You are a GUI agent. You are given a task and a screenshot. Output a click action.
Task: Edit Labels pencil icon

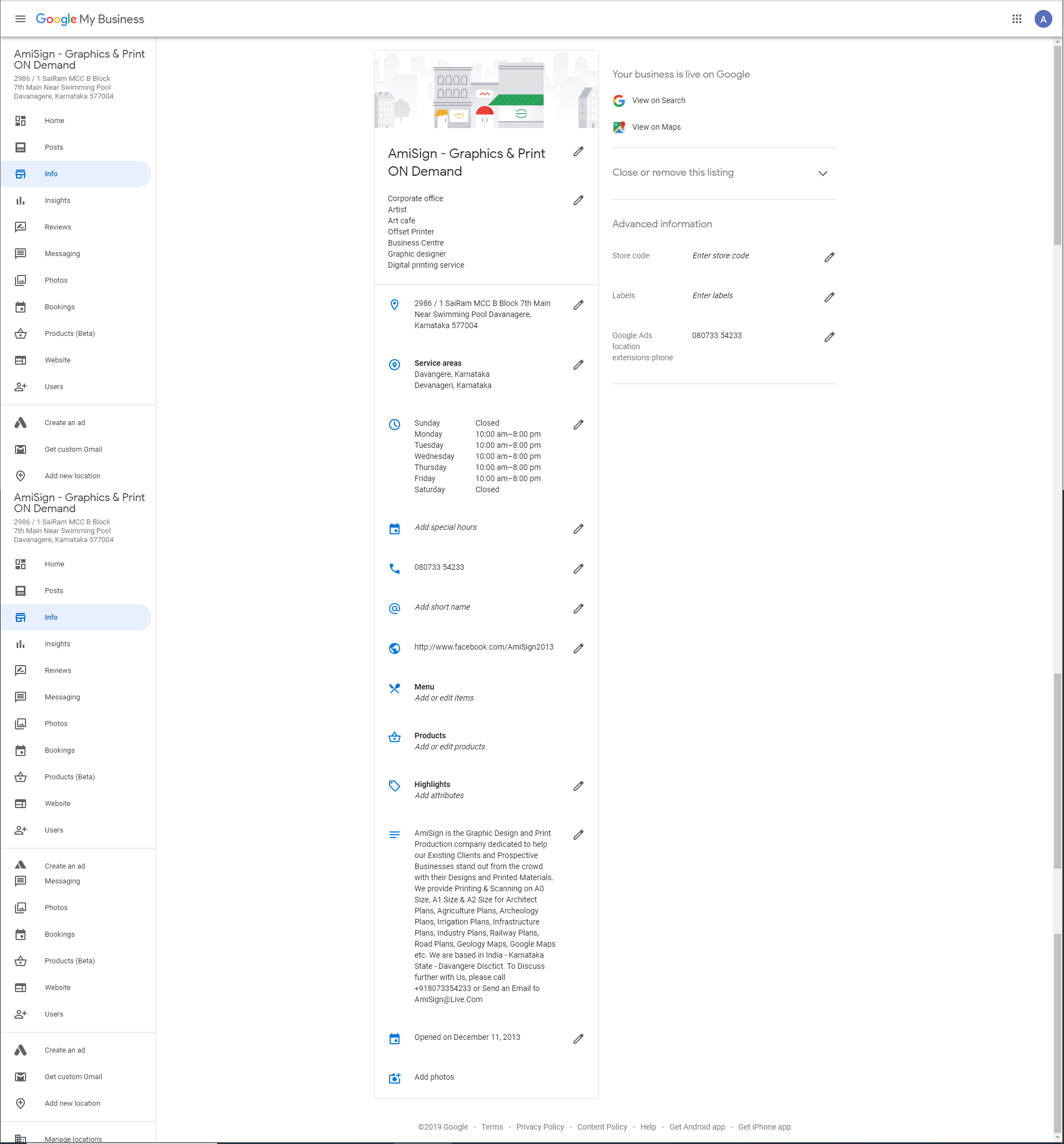click(829, 298)
